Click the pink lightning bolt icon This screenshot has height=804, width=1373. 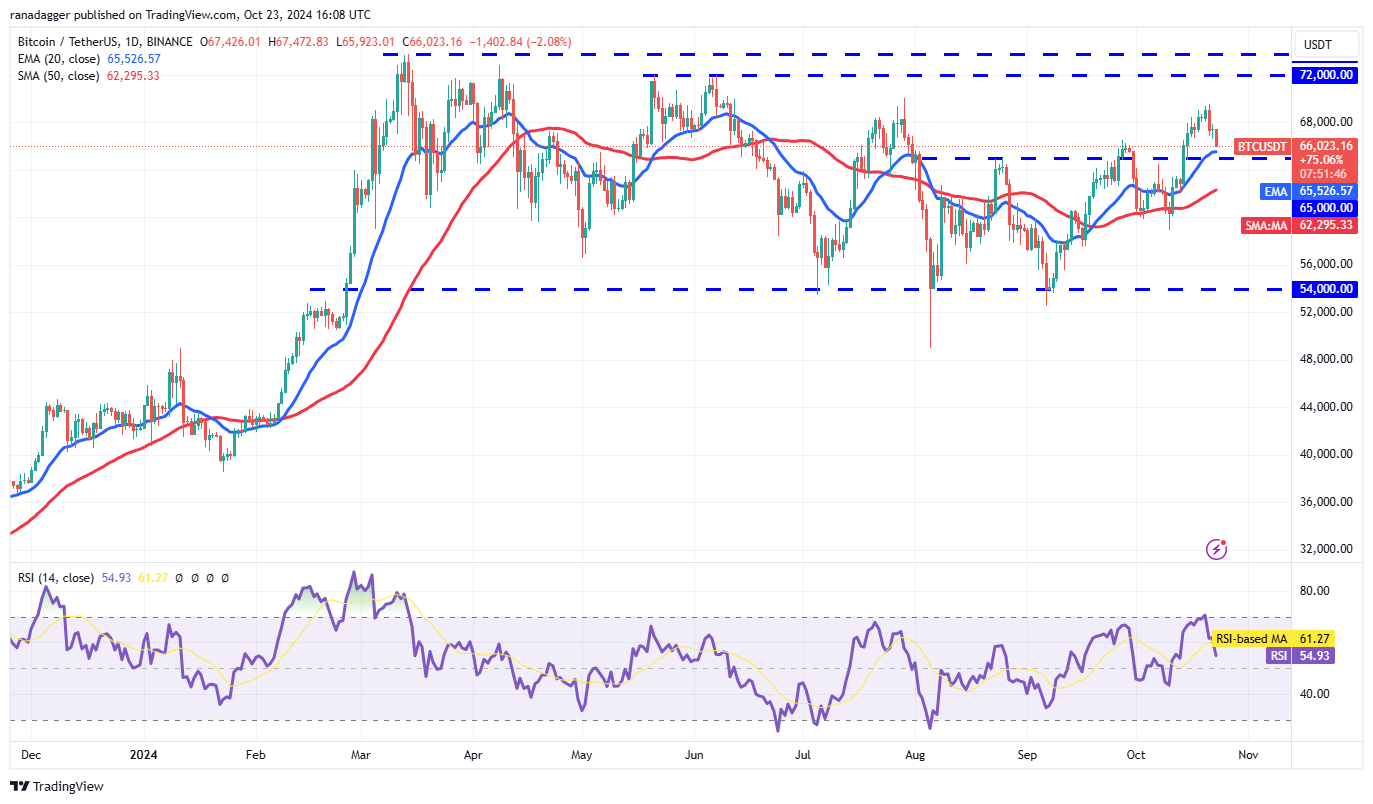tap(1217, 548)
